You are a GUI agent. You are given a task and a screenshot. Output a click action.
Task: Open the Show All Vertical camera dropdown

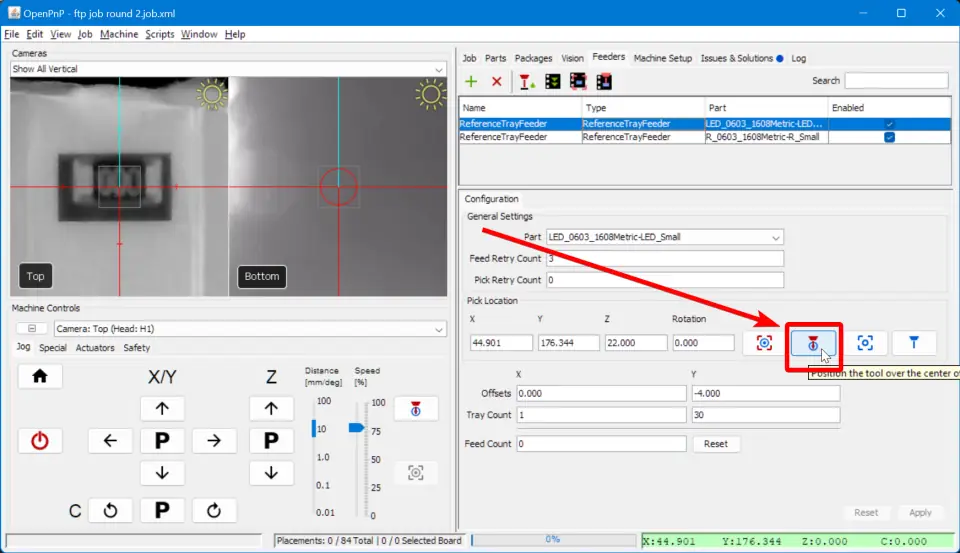coord(228,69)
